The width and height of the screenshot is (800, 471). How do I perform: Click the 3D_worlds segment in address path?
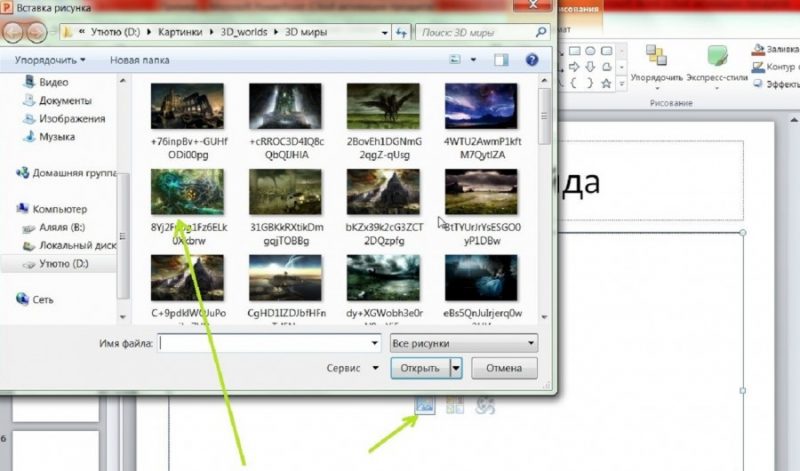click(x=242, y=32)
